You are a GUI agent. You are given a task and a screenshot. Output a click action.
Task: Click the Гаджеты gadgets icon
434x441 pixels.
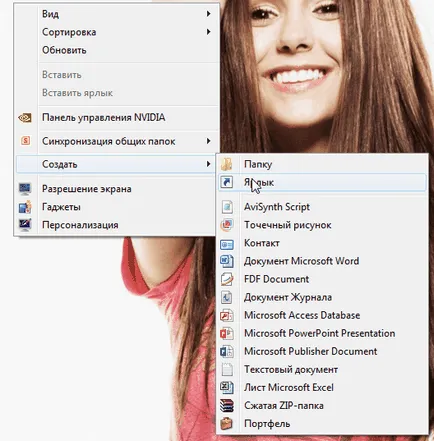(x=25, y=207)
